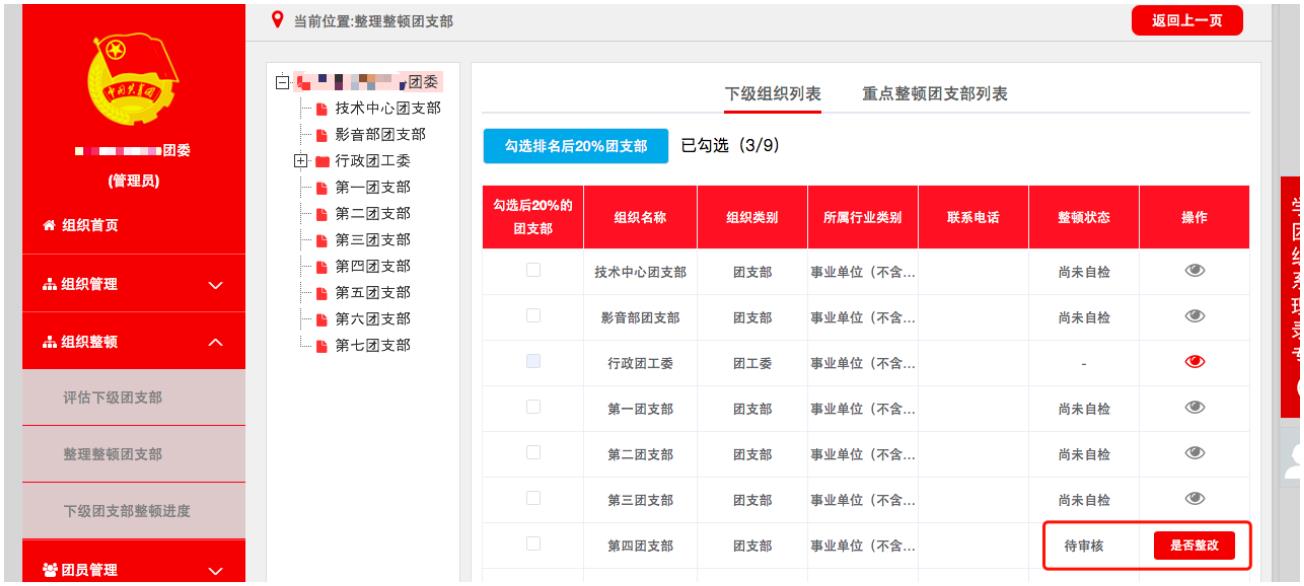Check the checkbox for 技术中心团支部 row
1304x586 pixels.
click(533, 270)
